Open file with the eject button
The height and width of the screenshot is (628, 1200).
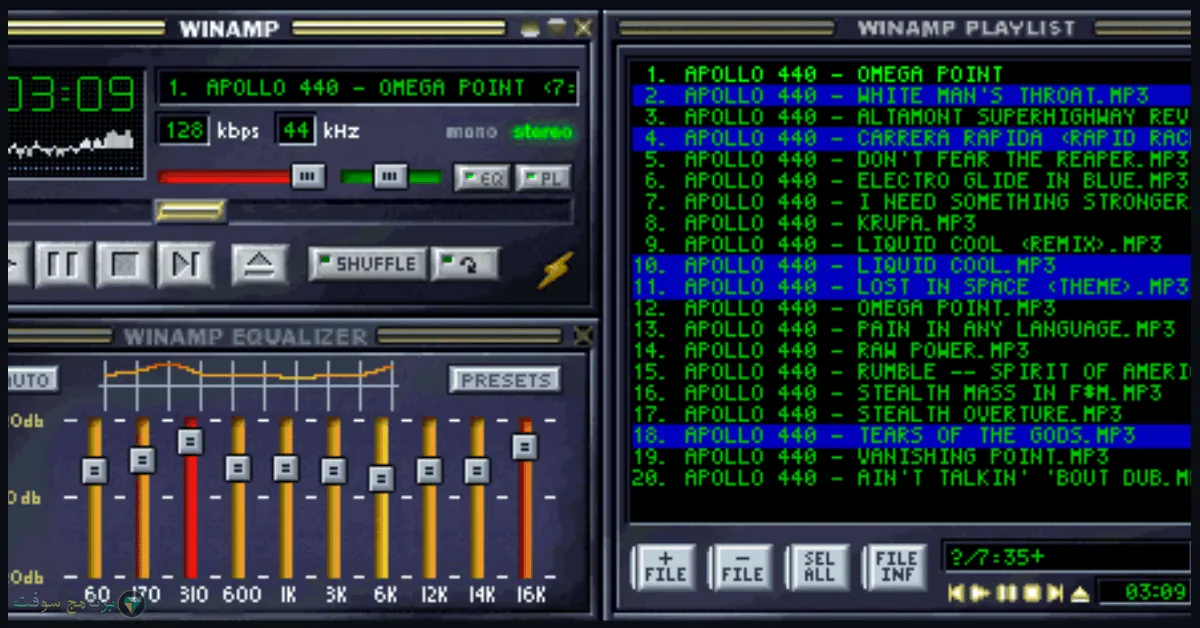[260, 264]
